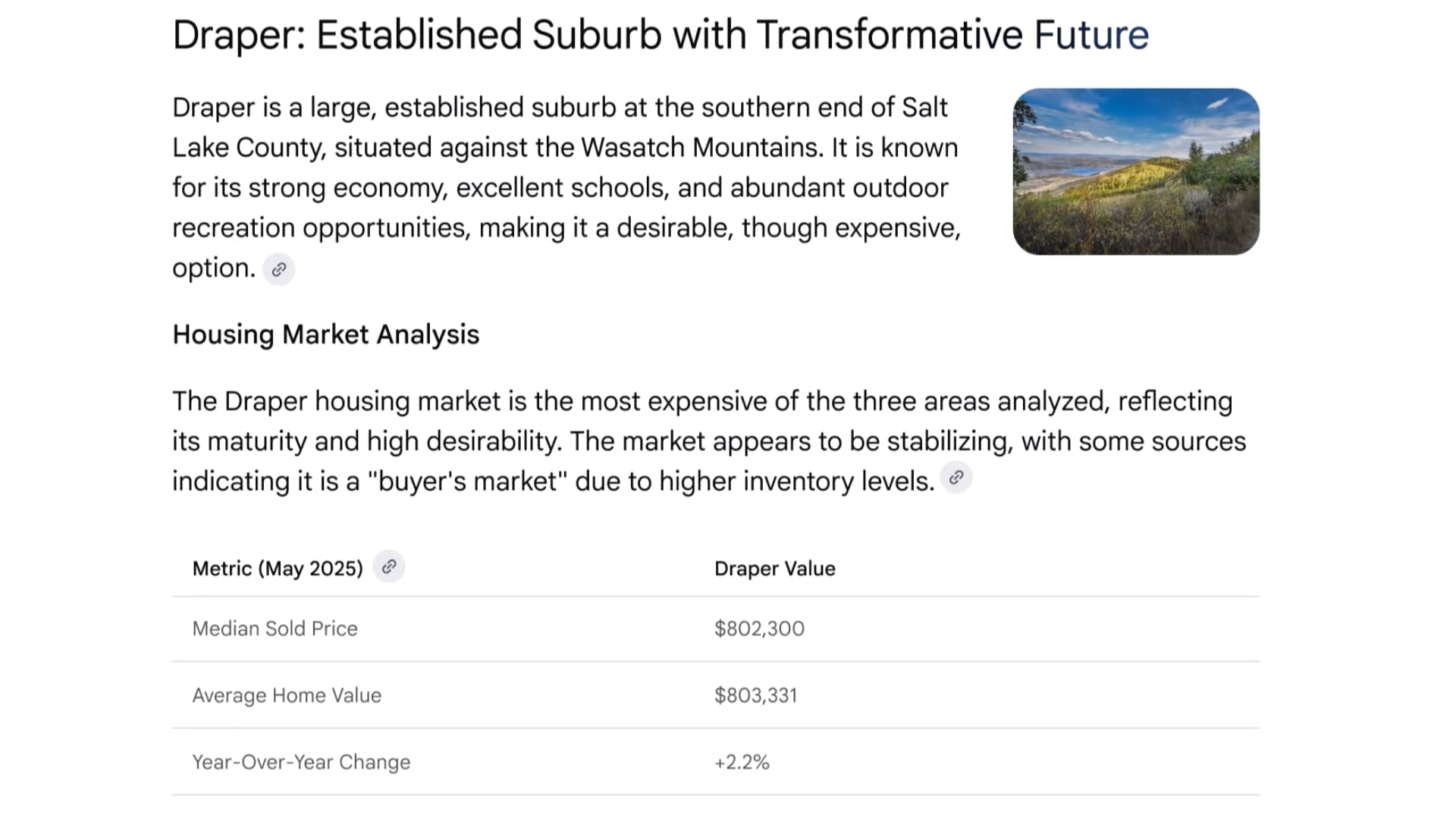Click the +2.2% table value
This screenshot has width=1456, height=819.
[x=742, y=762]
